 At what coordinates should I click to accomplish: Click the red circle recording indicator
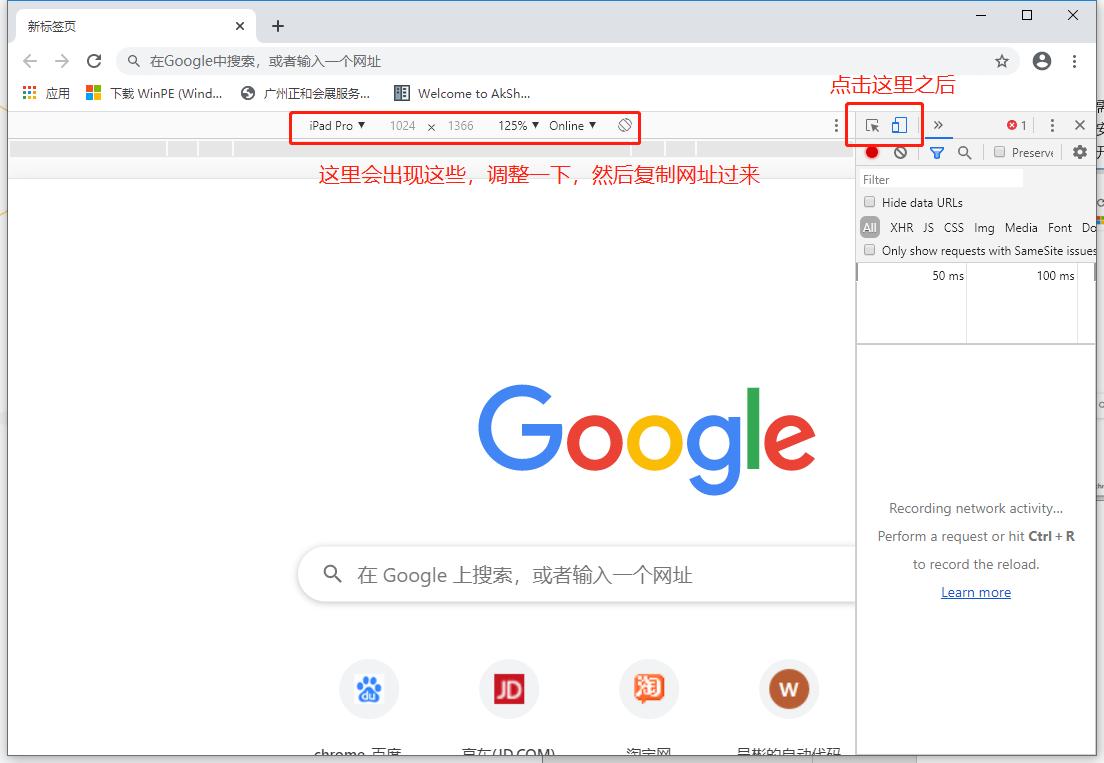point(872,153)
